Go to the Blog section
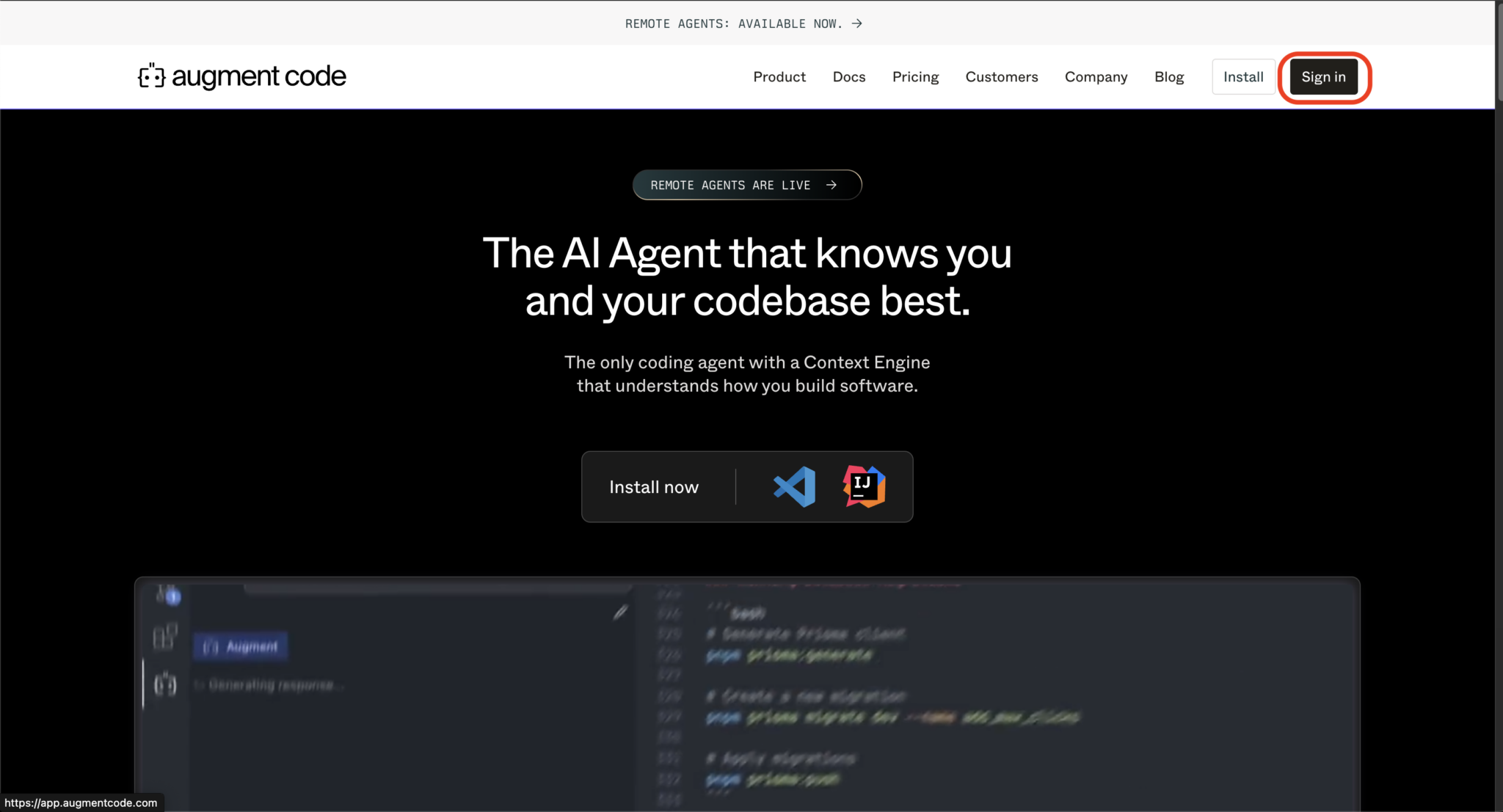 pos(1168,76)
